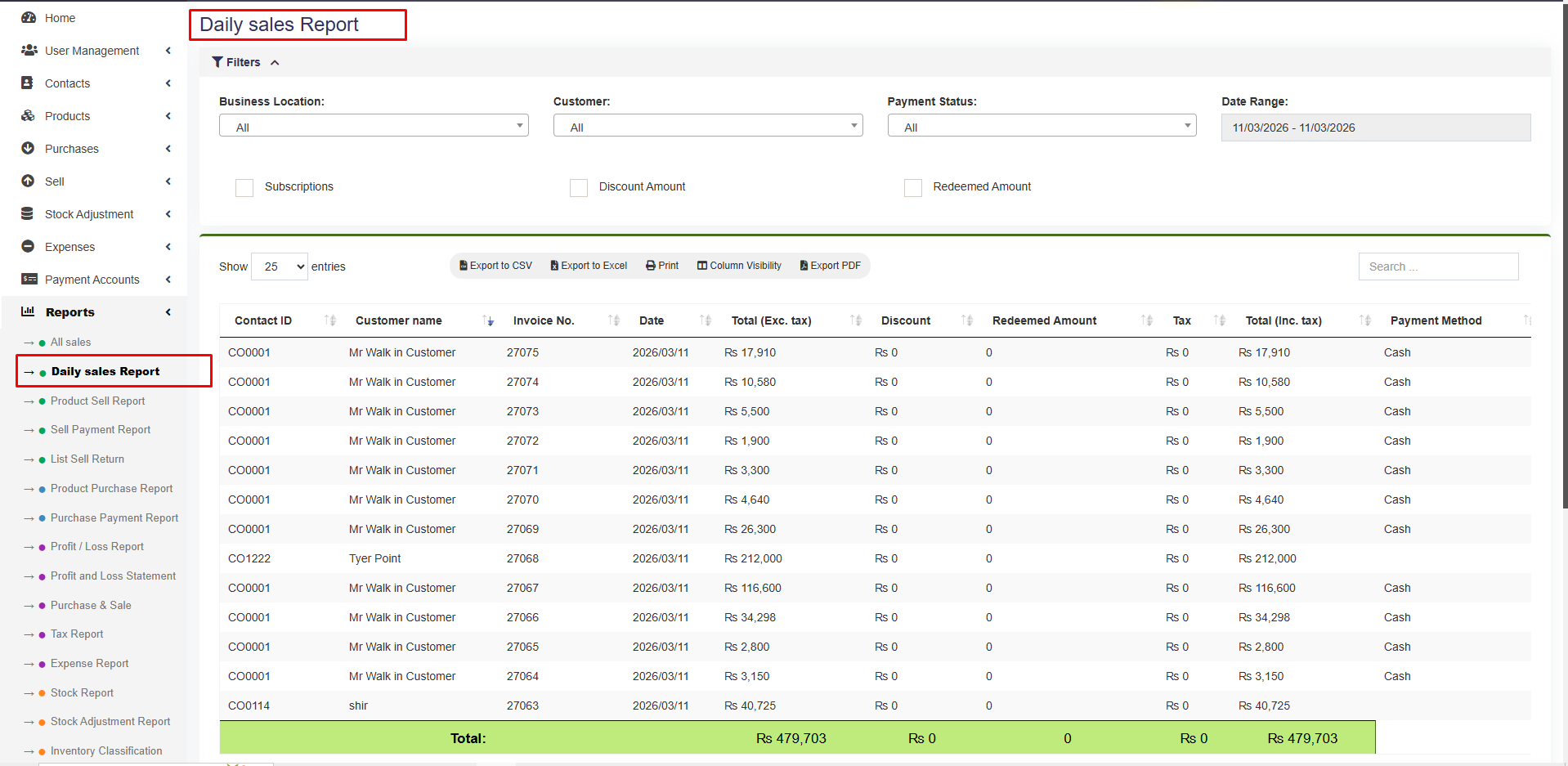
Task: Check the Discount Amount option
Action: point(578,187)
